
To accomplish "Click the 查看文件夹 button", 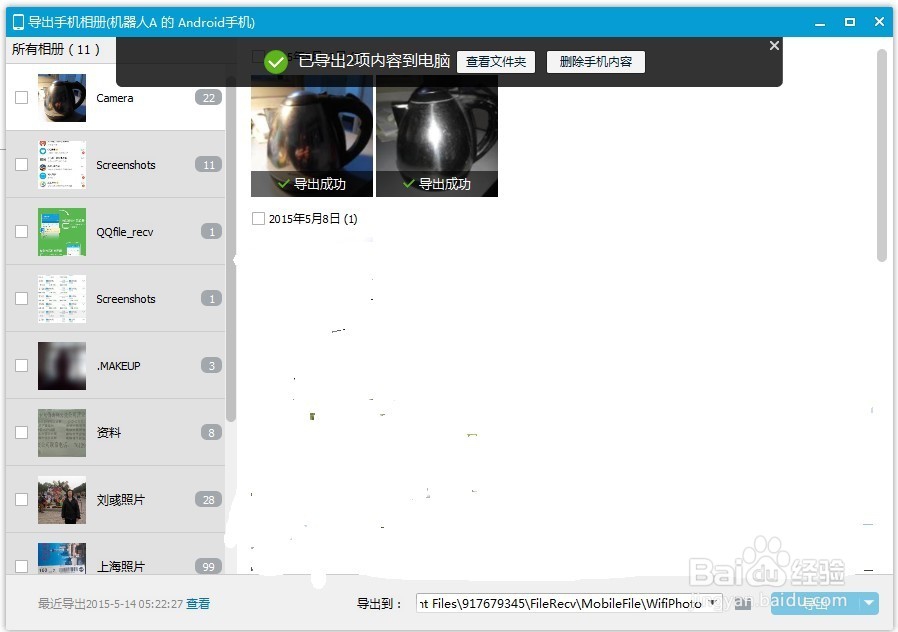I will point(497,61).
